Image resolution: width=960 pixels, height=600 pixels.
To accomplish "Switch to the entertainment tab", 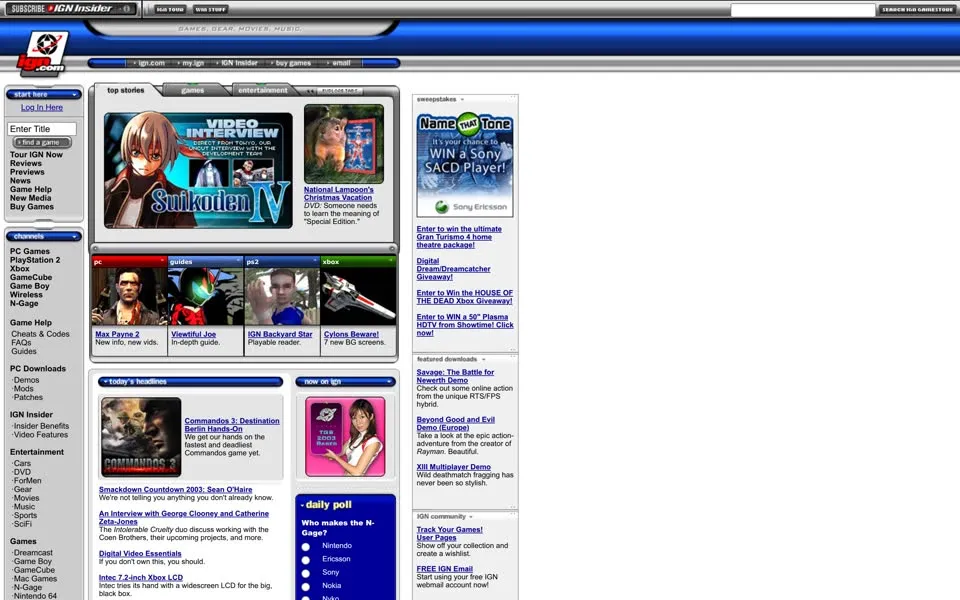I will [263, 91].
